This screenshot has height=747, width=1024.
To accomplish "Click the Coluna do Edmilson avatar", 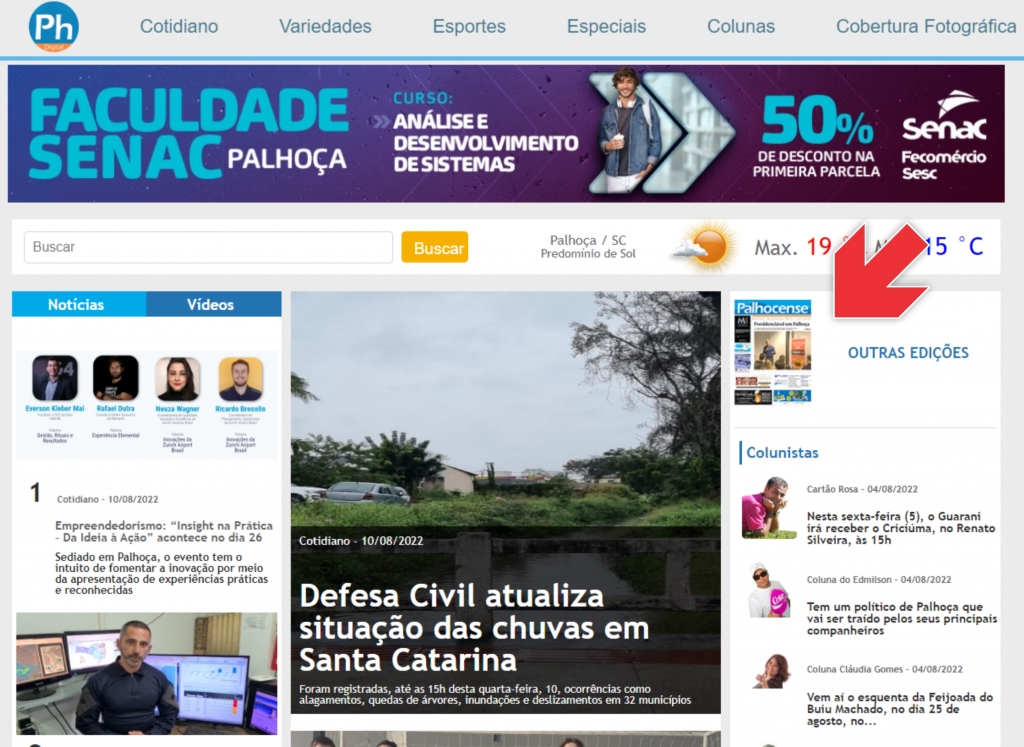I will (x=769, y=590).
